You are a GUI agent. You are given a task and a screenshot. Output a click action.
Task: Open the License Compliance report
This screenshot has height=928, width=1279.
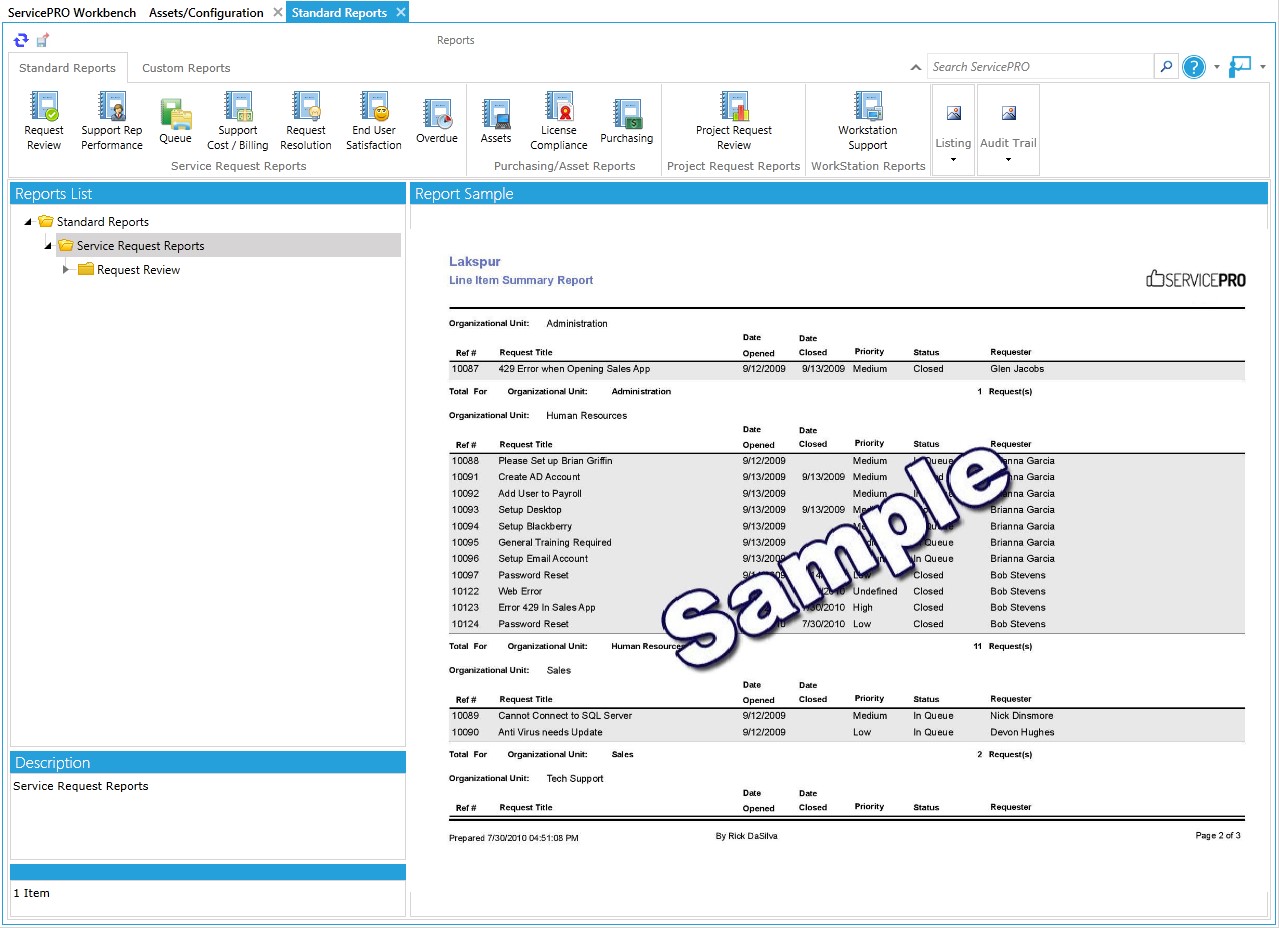pos(559,121)
